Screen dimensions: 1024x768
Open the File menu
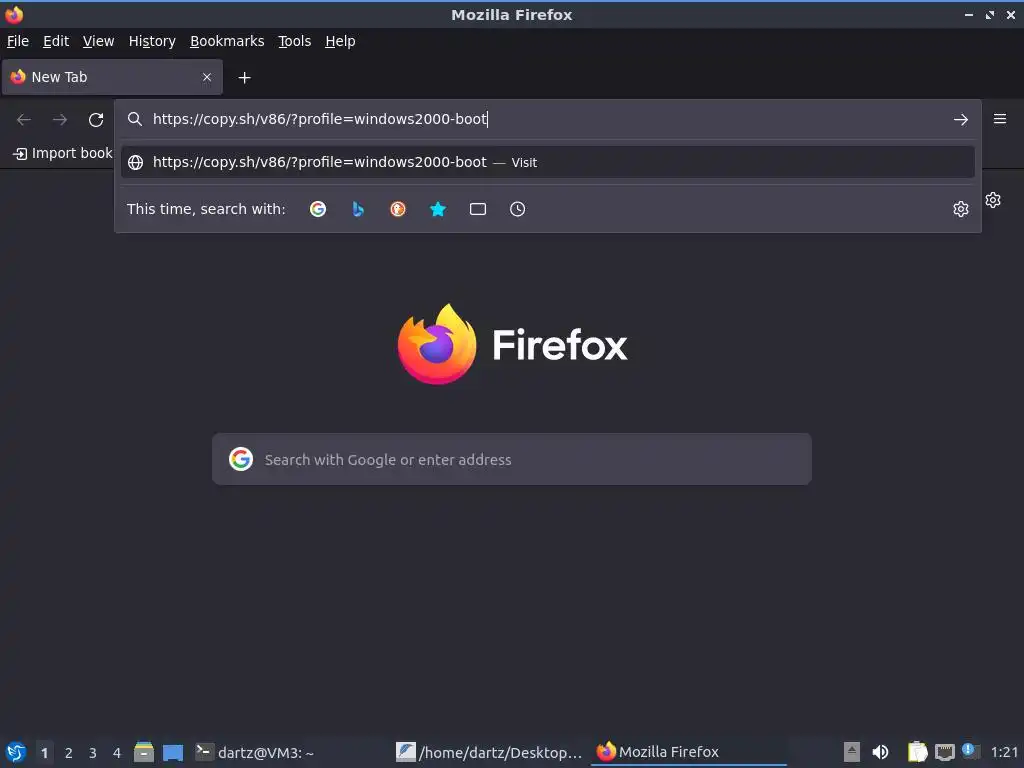18,41
